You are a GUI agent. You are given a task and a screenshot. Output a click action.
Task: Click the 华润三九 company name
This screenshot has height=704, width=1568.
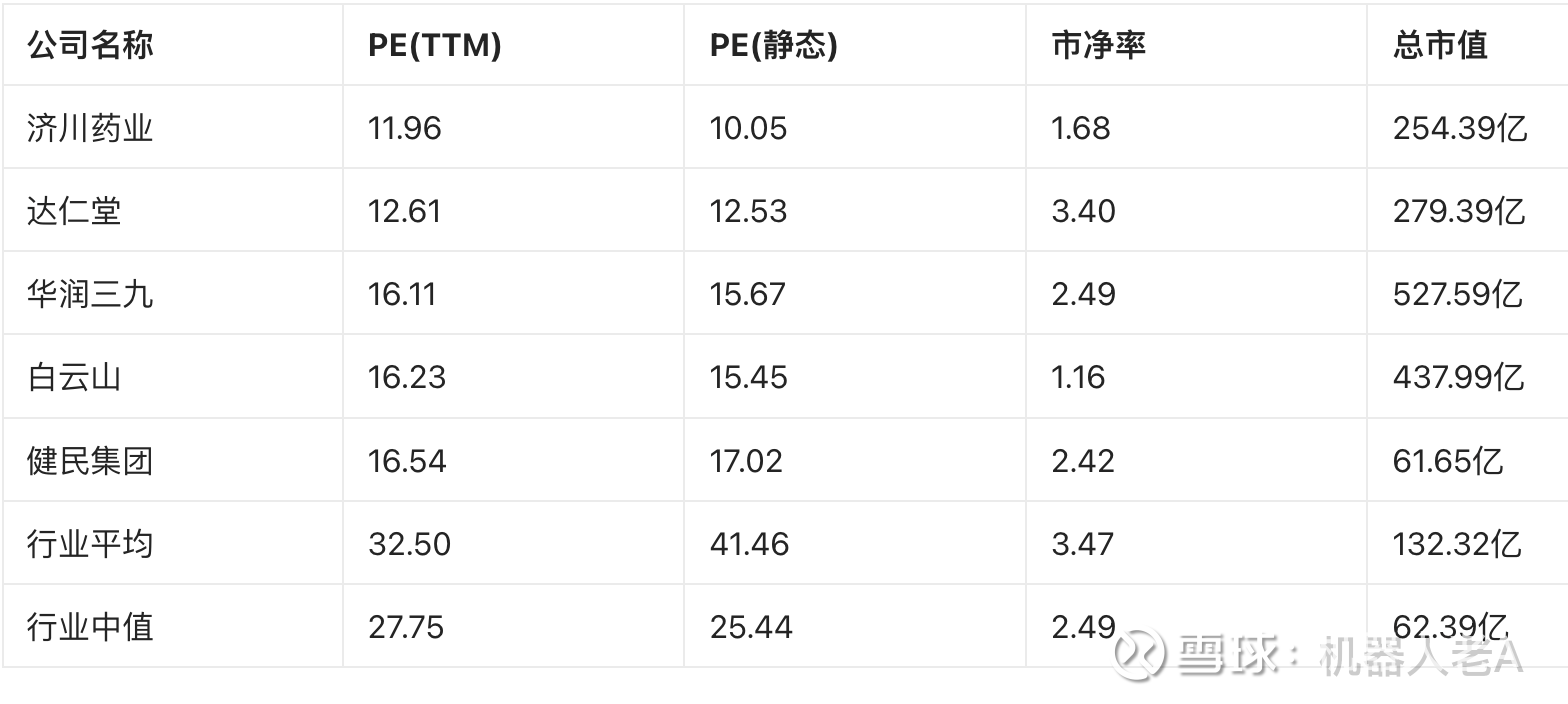click(x=90, y=294)
